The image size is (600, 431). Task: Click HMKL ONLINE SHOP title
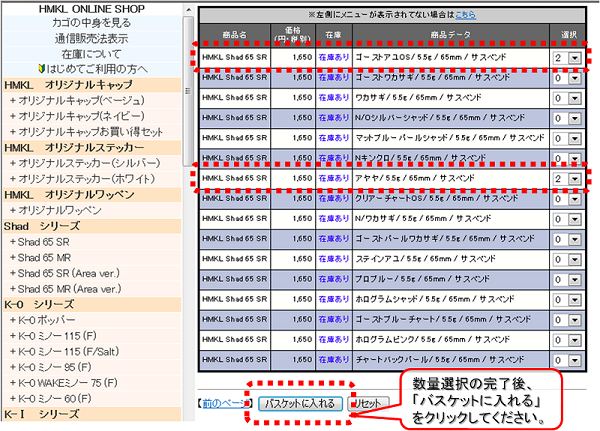(92, 9)
